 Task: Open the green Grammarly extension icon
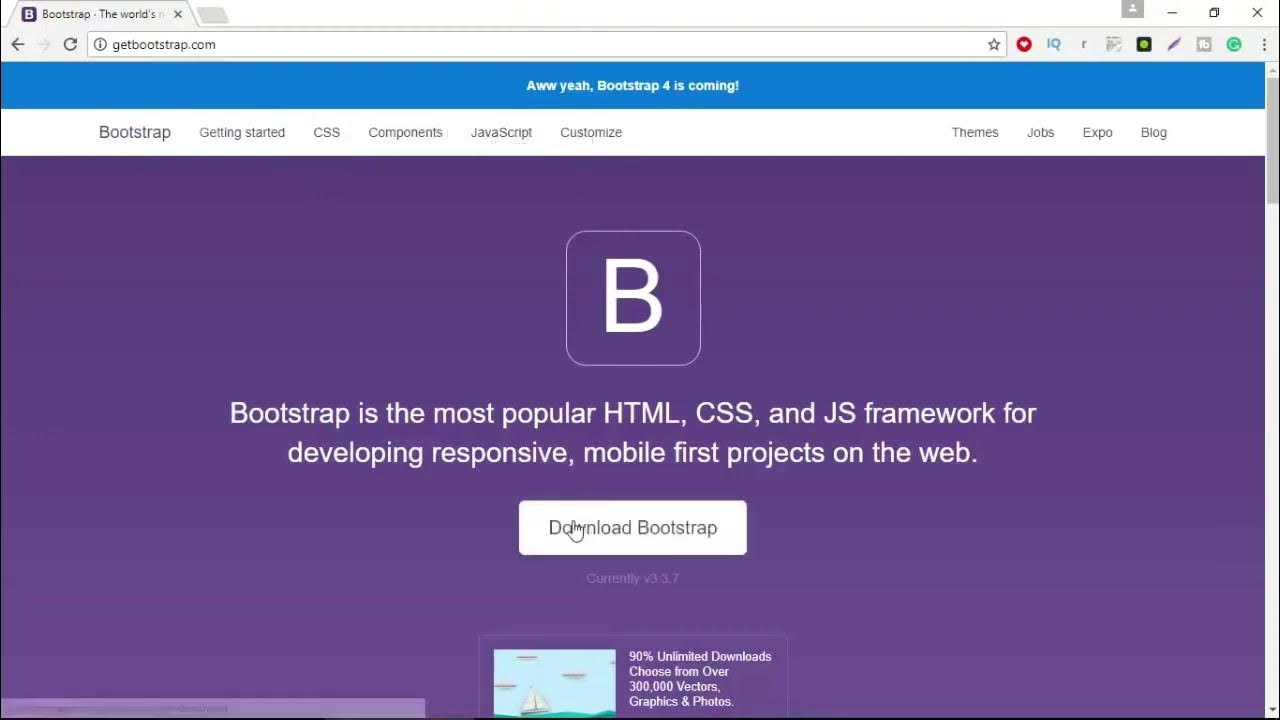[x=1234, y=44]
